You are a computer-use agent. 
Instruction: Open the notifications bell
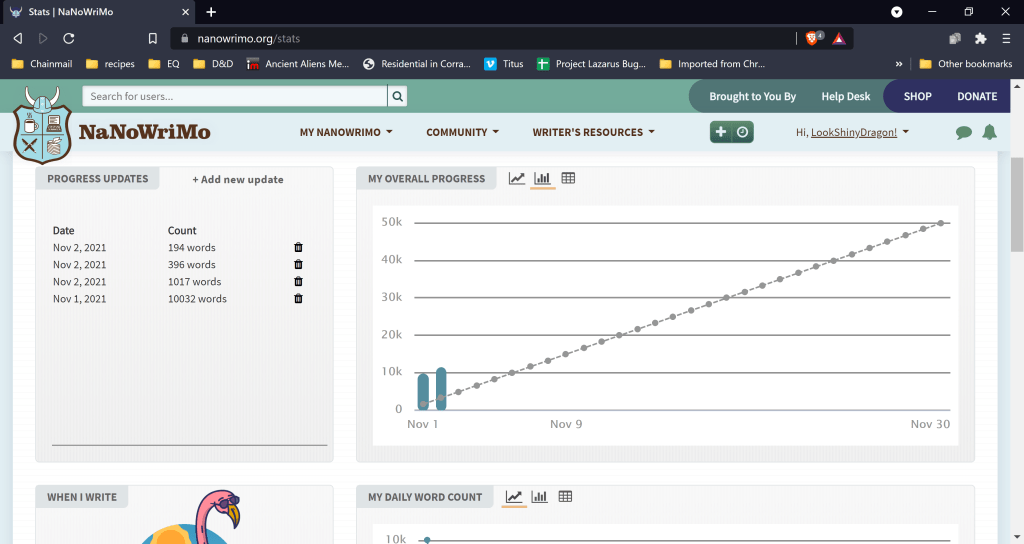[x=989, y=132]
